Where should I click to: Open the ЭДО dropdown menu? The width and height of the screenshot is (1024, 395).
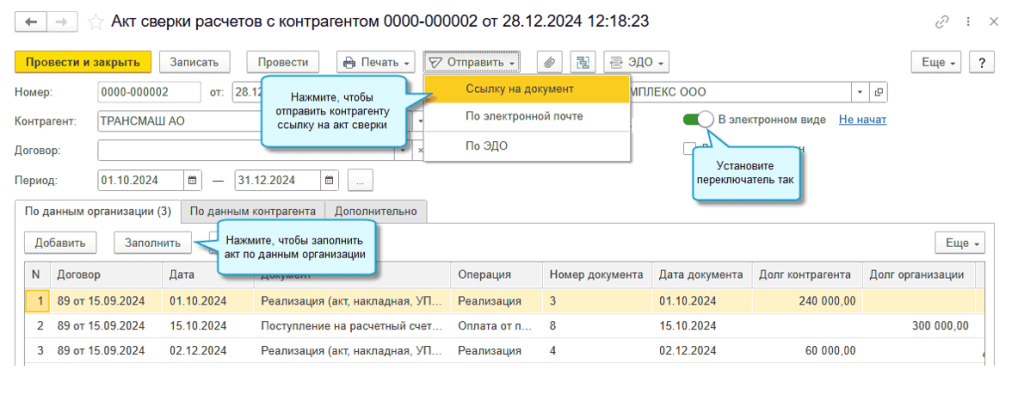(x=636, y=63)
